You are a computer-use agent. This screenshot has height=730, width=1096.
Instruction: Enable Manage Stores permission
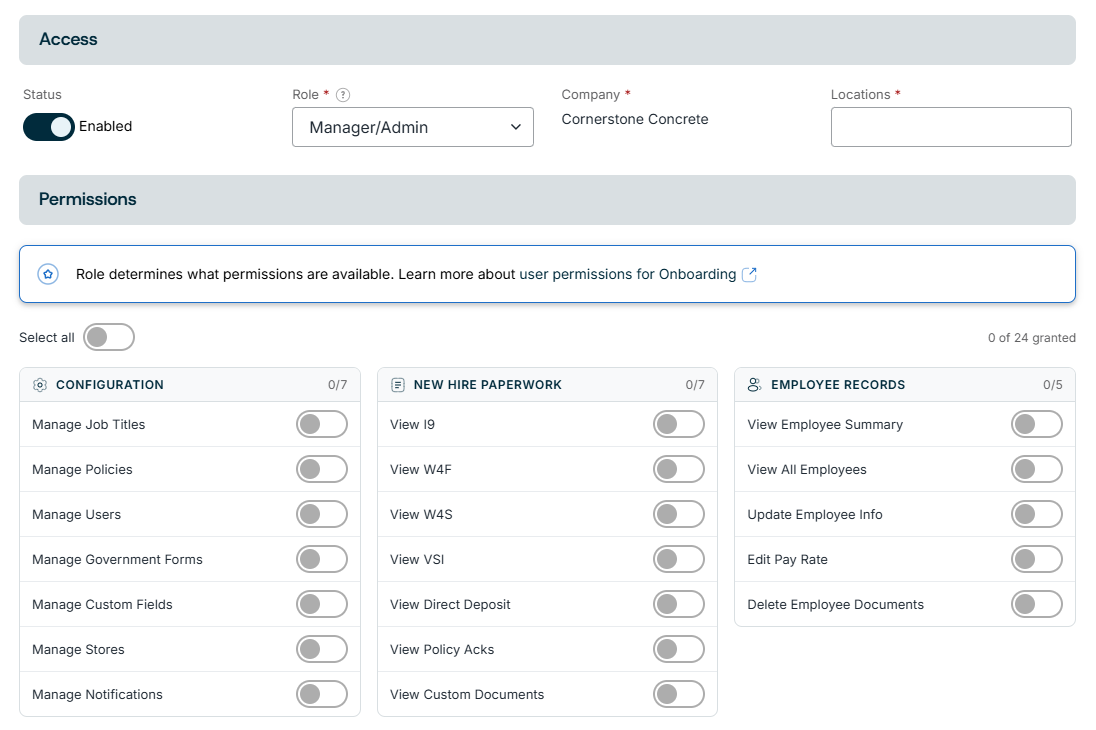pyautogui.click(x=322, y=649)
